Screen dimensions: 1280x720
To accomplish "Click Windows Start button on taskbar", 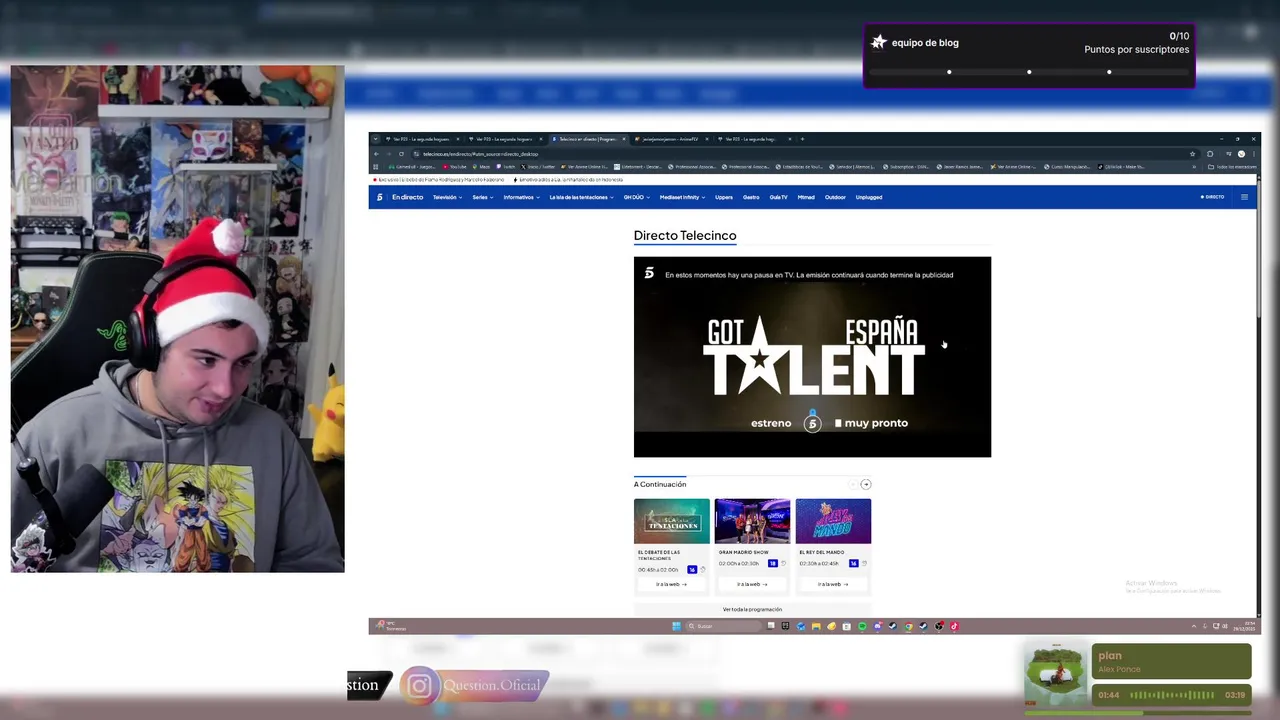I will click(x=676, y=626).
